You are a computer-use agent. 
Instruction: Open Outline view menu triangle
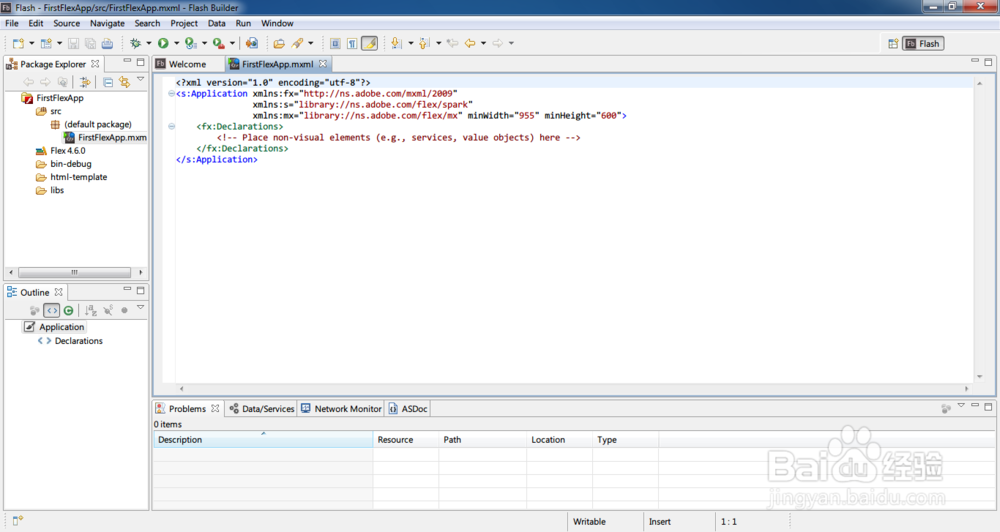click(x=140, y=308)
